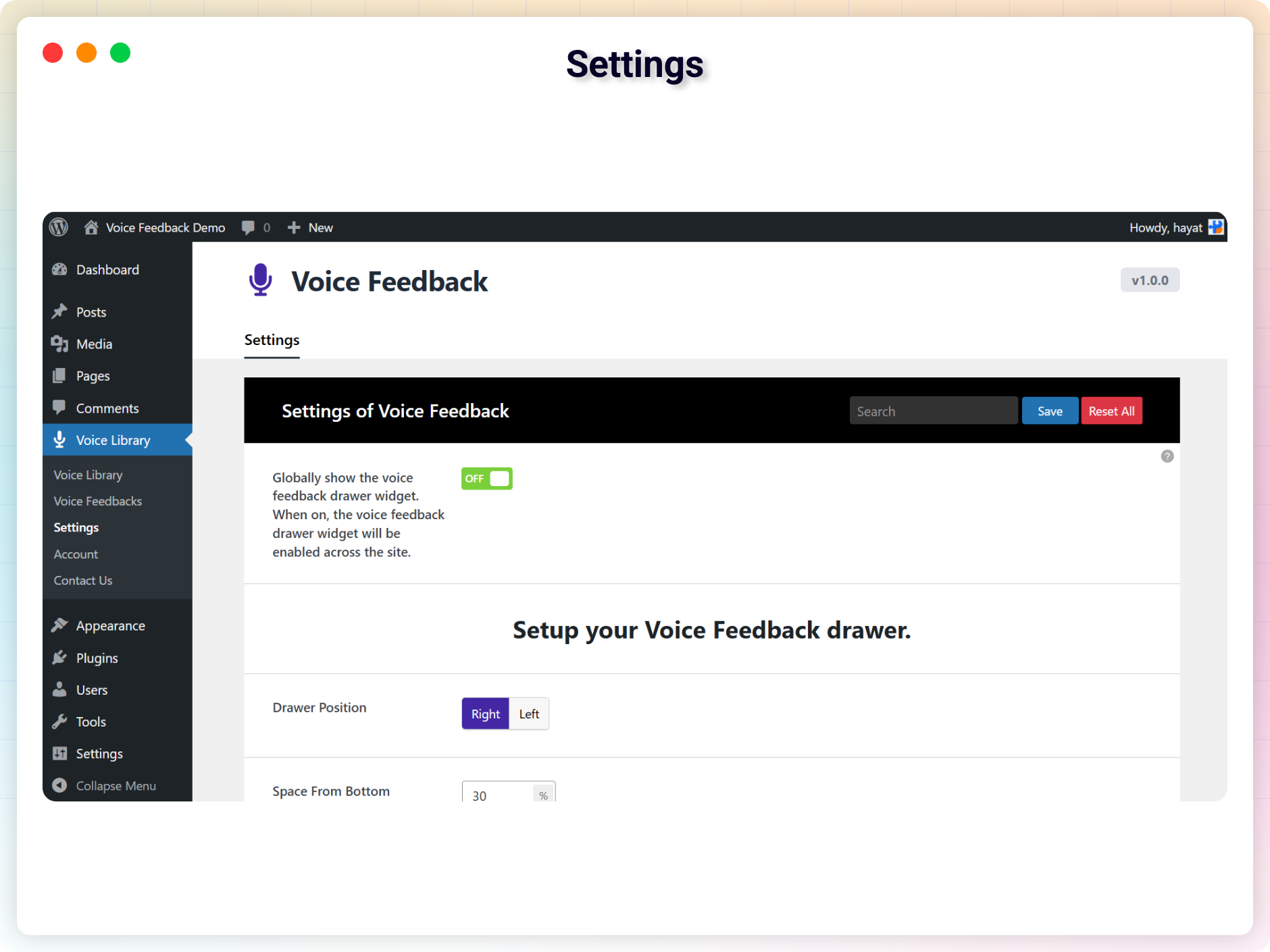This screenshot has height=952, width=1270.
Task: Open Voice Feedback Demo site link
Action: point(166,228)
